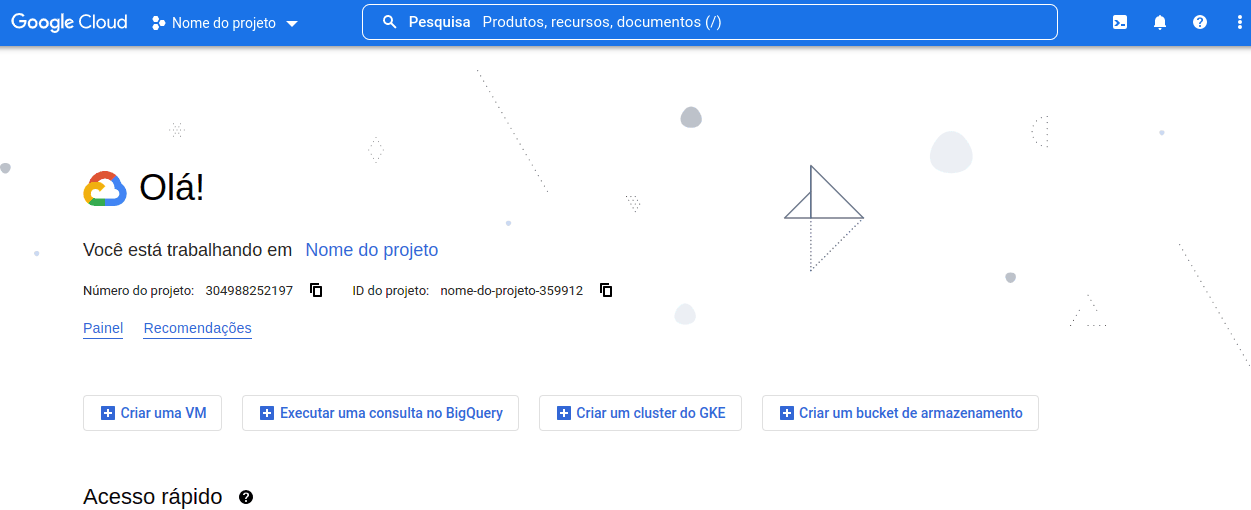Click Executar uma consulta no BigQuery
This screenshot has height=510, width=1251.
pyautogui.click(x=380, y=413)
